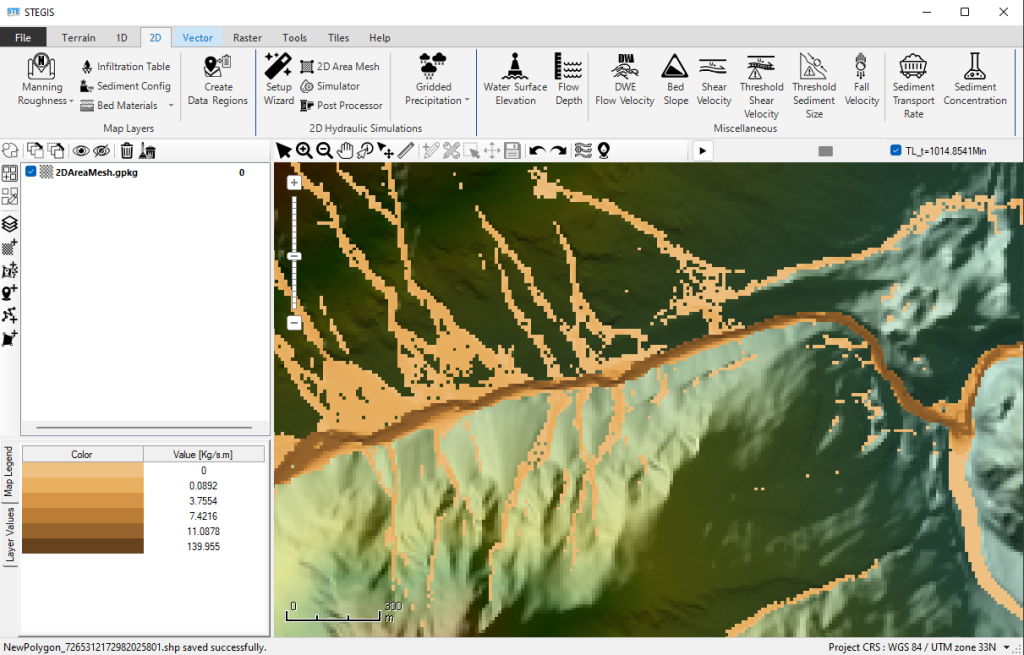
Task: Delete layer using the trash icon
Action: pyautogui.click(x=127, y=151)
